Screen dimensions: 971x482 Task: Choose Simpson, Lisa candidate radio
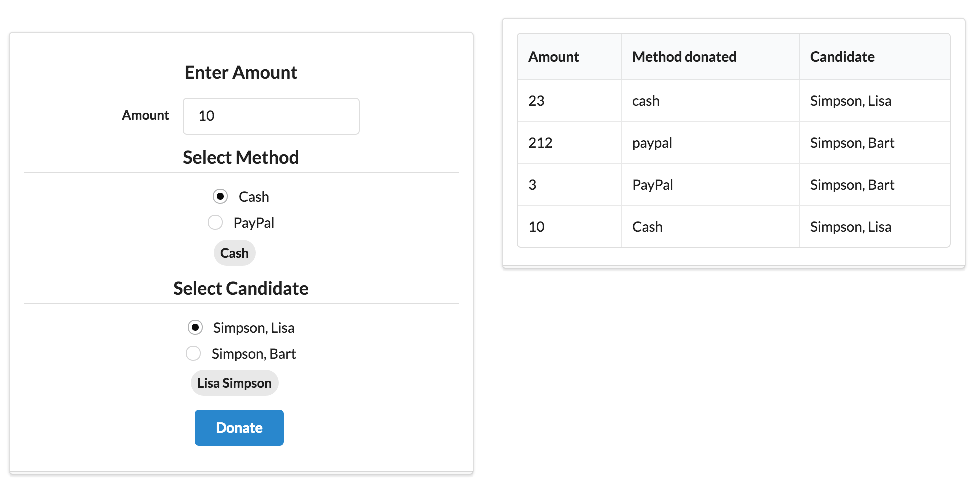click(x=196, y=328)
